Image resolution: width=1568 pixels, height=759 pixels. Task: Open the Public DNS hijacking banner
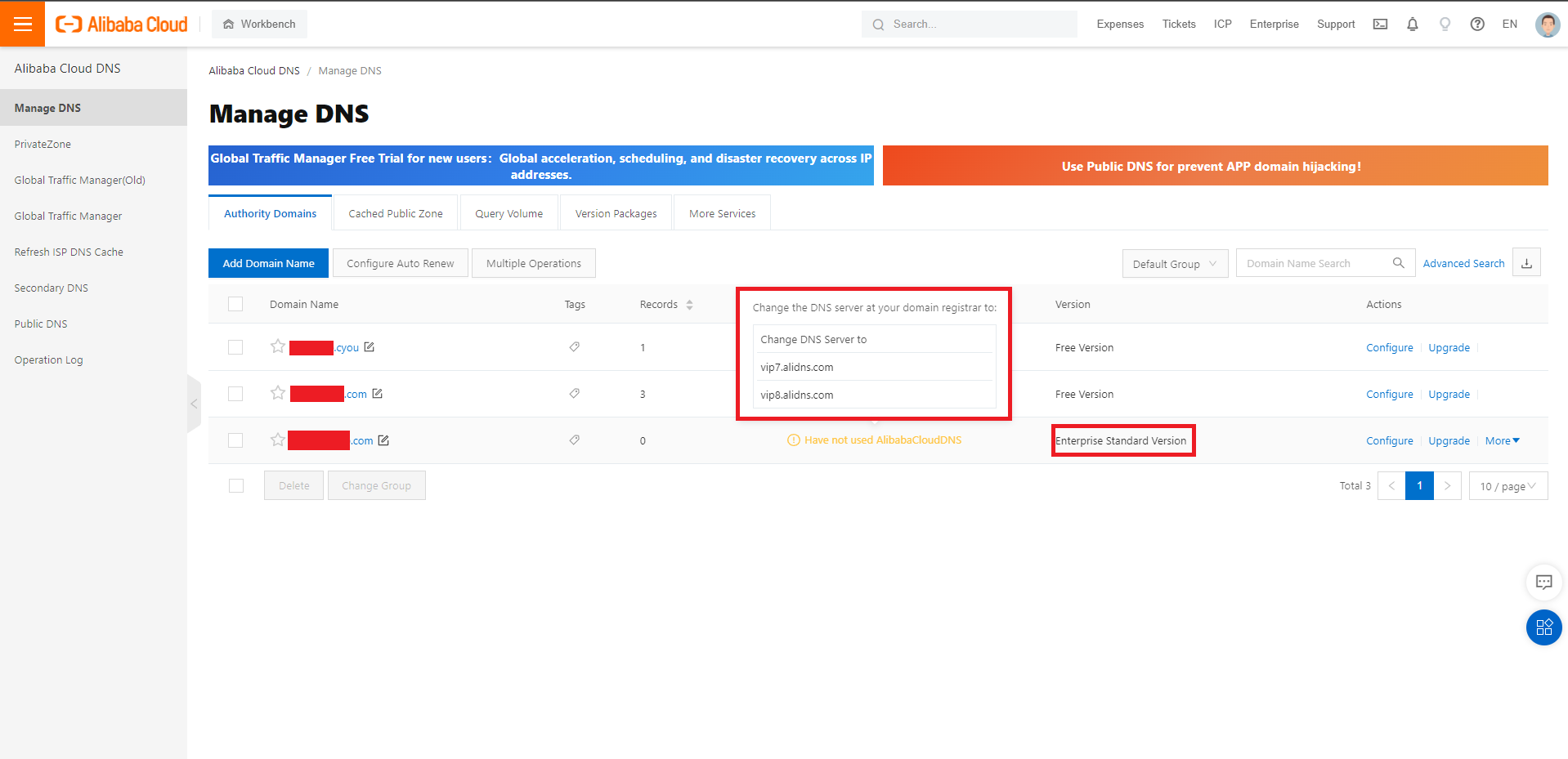(1215, 166)
